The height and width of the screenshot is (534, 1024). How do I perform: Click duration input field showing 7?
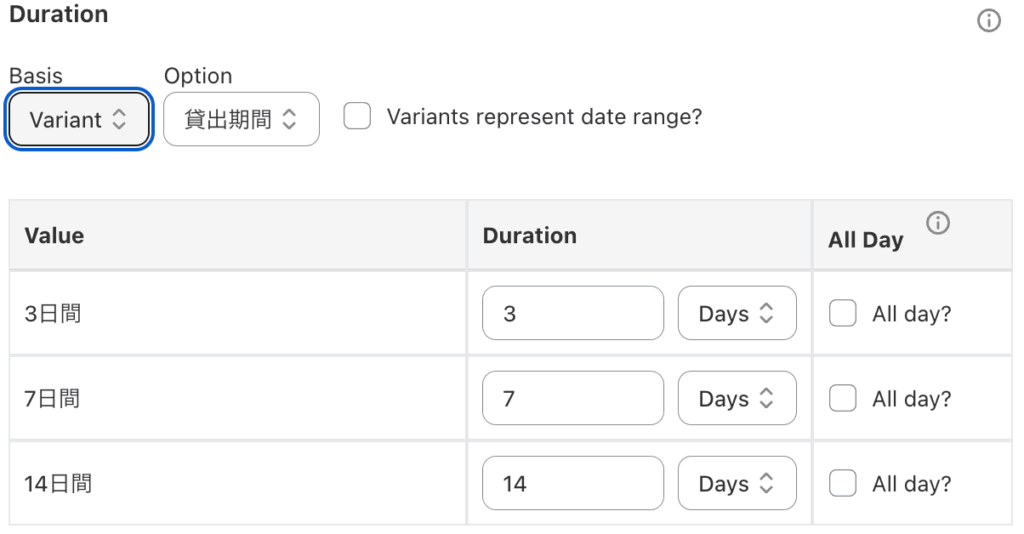click(573, 398)
